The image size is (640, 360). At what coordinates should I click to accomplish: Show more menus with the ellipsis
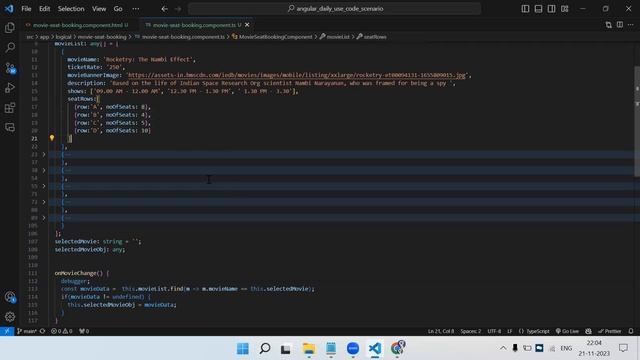point(136,9)
